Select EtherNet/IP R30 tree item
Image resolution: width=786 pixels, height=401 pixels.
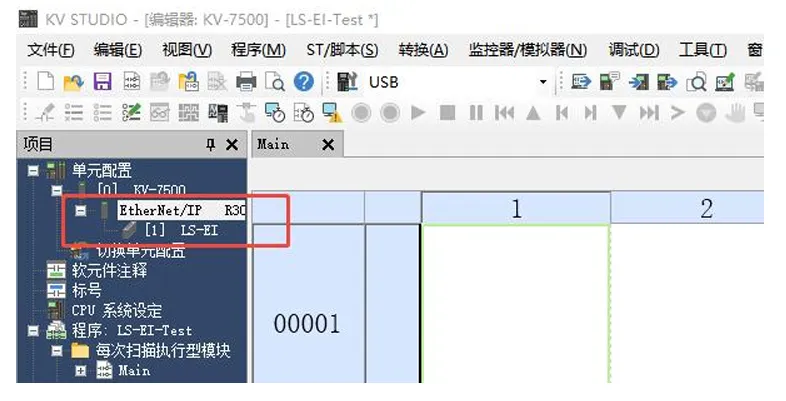pyautogui.click(x=181, y=211)
